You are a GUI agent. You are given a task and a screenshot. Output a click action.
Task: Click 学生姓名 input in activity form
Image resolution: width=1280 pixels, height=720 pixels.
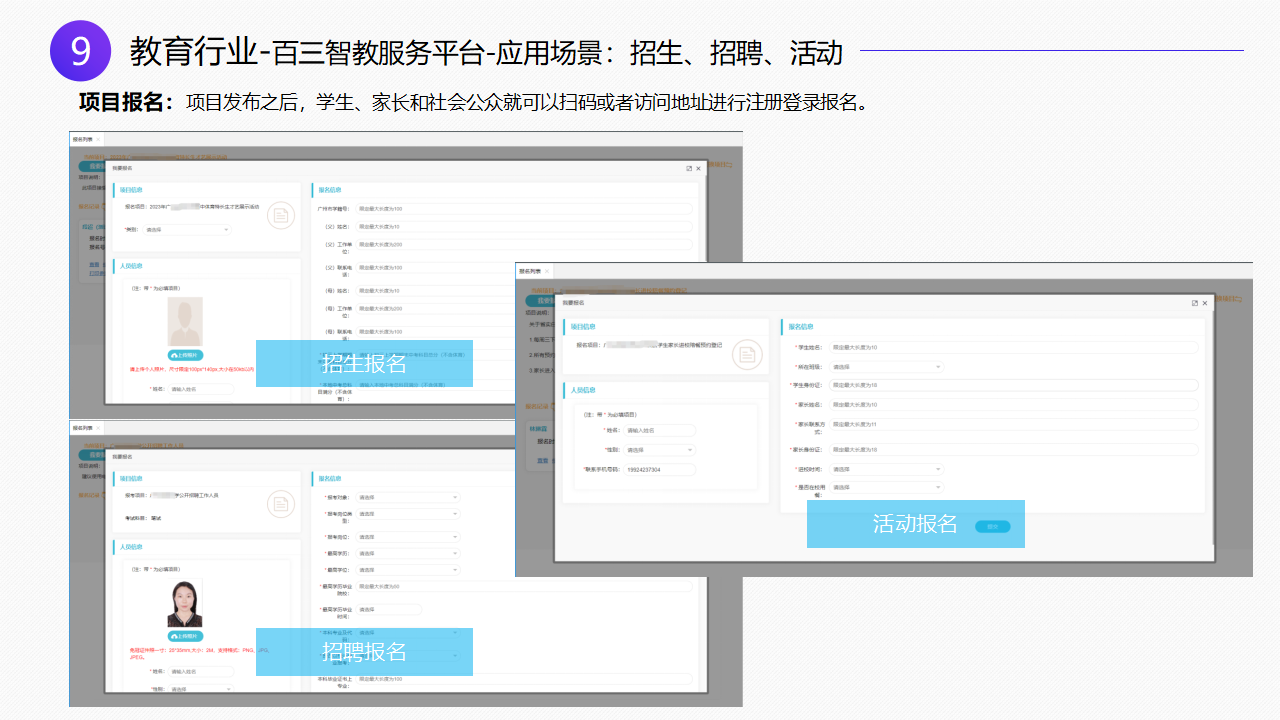(x=1014, y=347)
